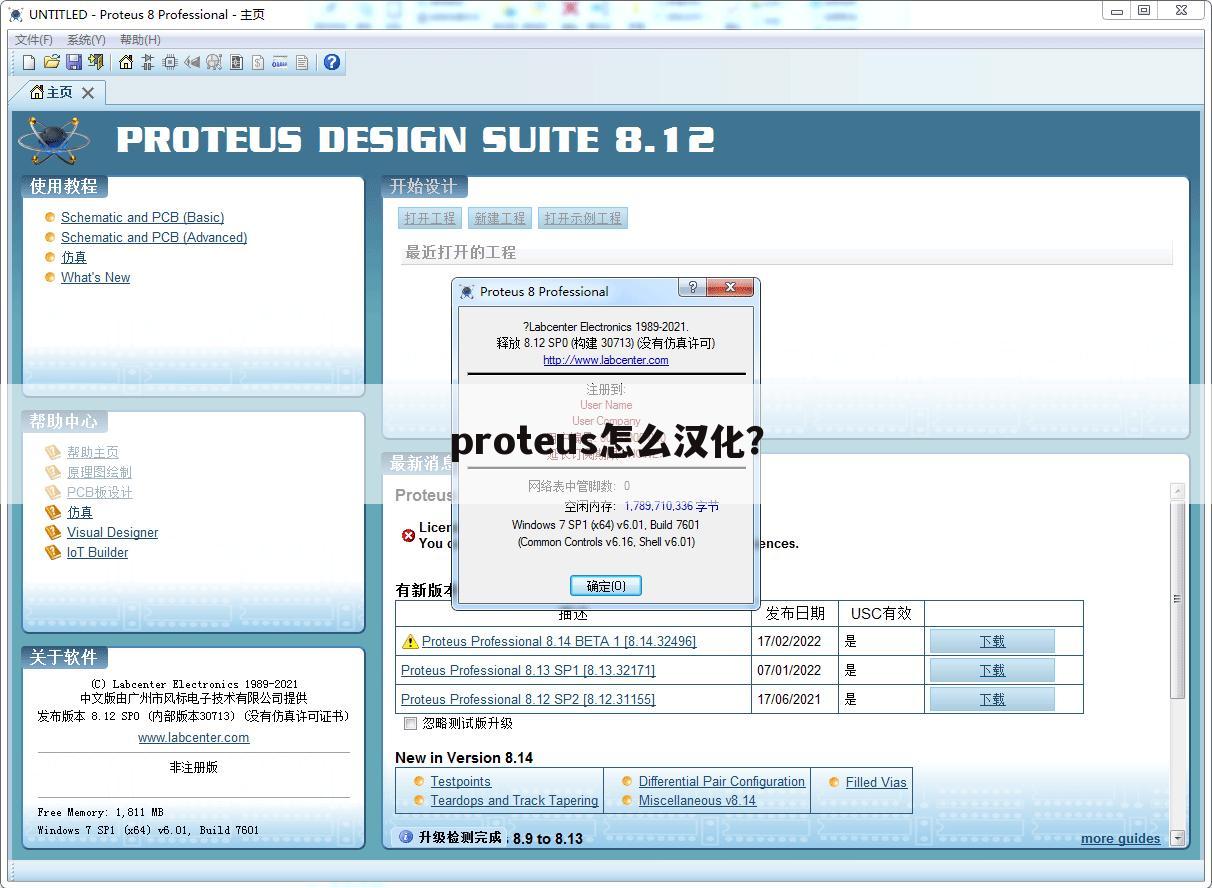Click the warning icon beside 8.14 BETA 1

coord(410,641)
